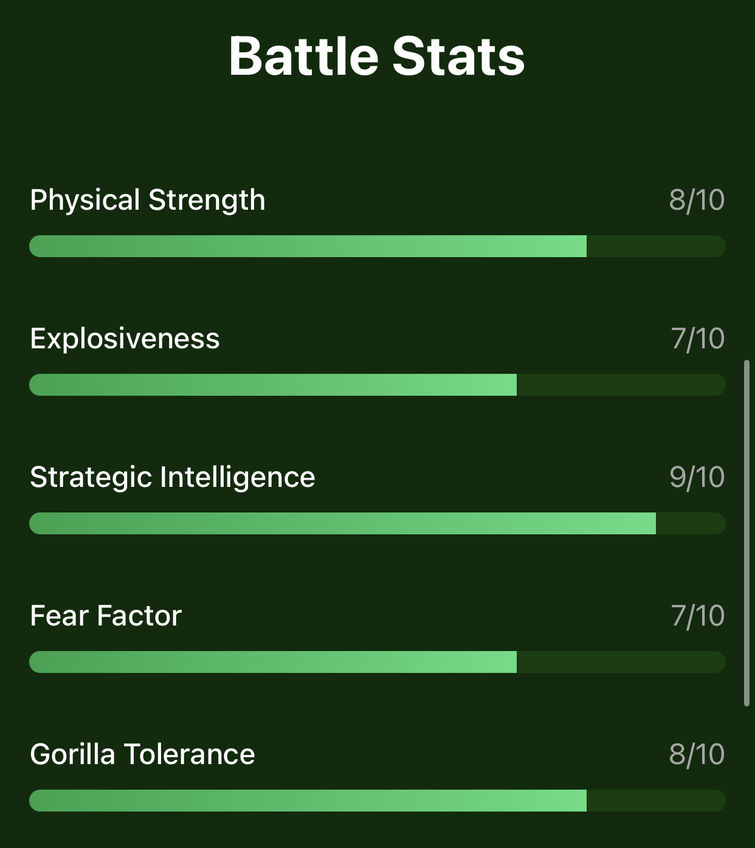This screenshot has height=848, width=755.
Task: Click unfilled portion of Explosiveness bar
Action: coord(621,385)
